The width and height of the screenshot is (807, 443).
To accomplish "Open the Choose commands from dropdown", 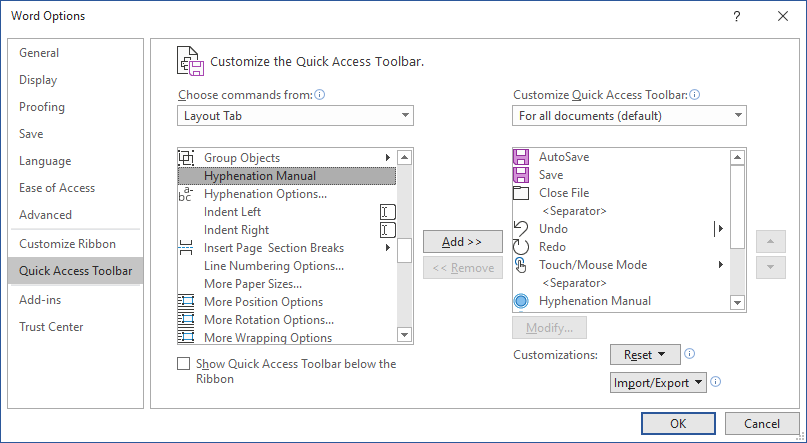I will tap(295, 116).
